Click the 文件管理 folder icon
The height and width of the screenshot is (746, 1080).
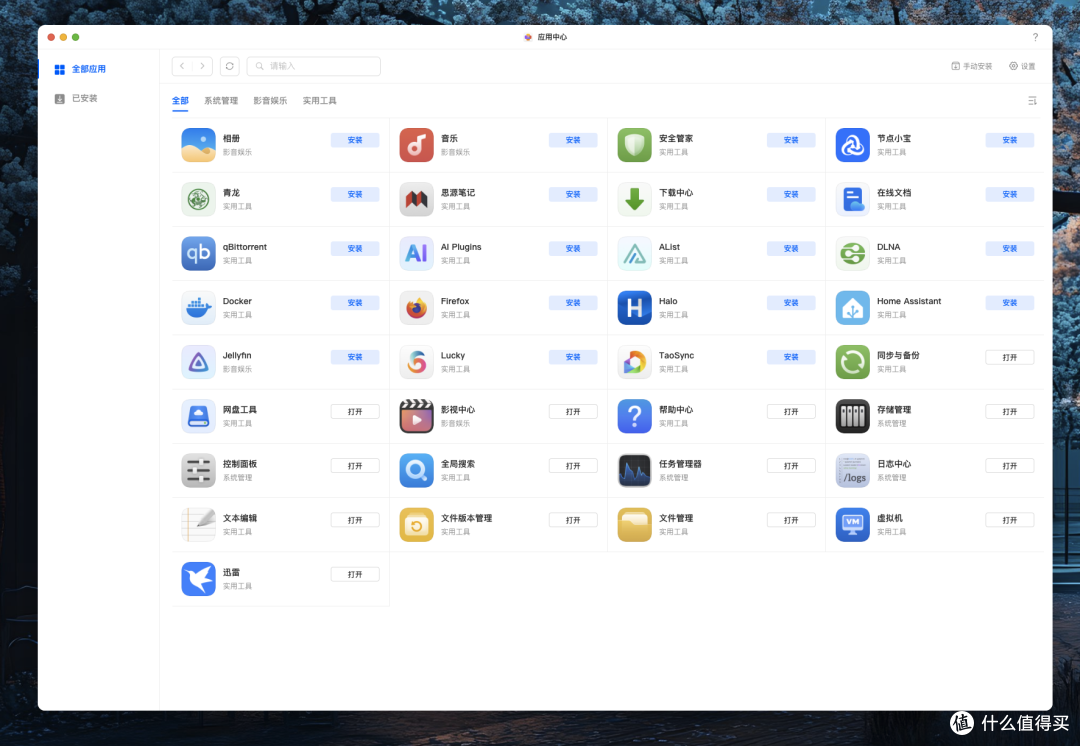pos(634,525)
